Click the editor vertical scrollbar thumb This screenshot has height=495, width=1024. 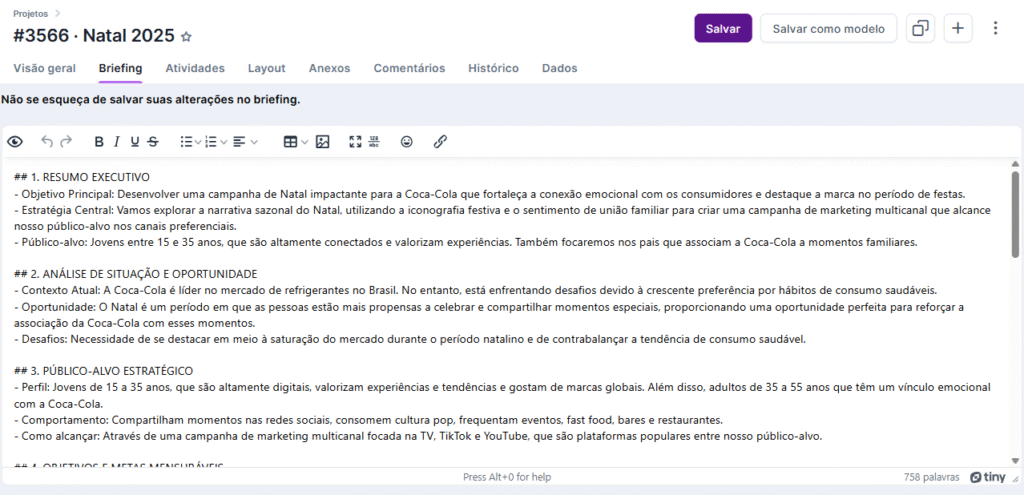(x=1015, y=214)
